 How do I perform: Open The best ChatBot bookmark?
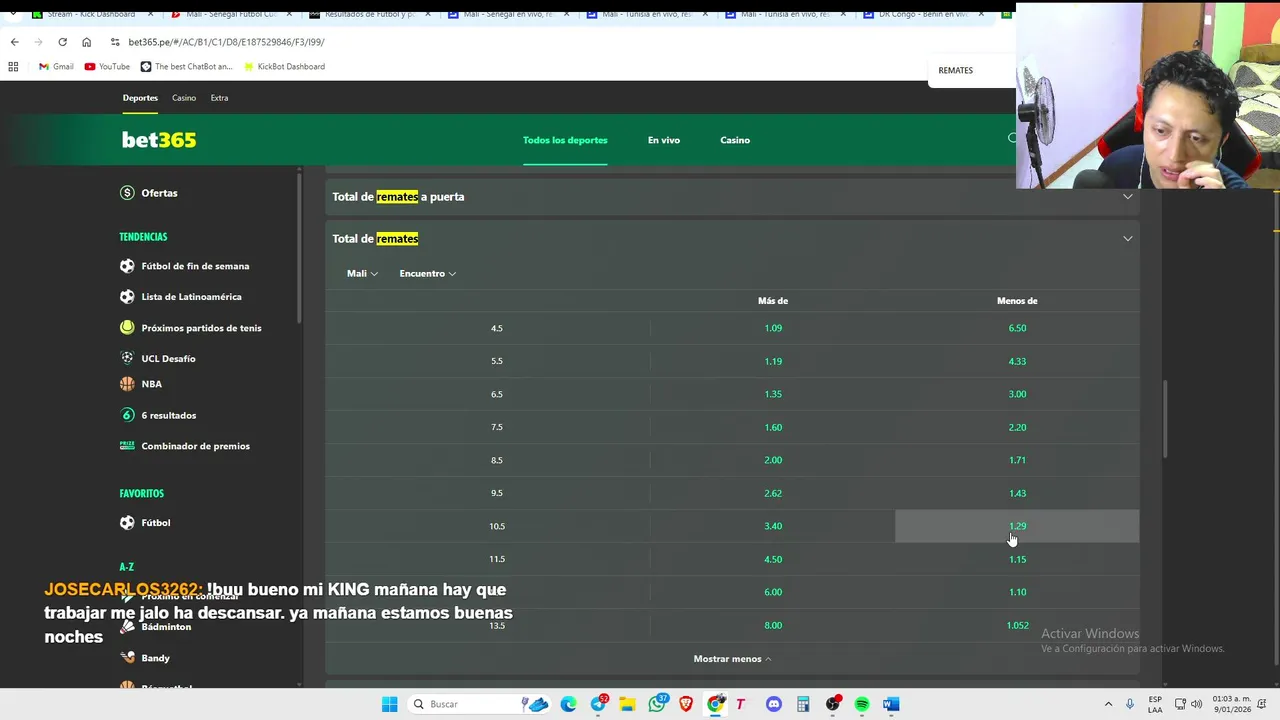point(186,67)
